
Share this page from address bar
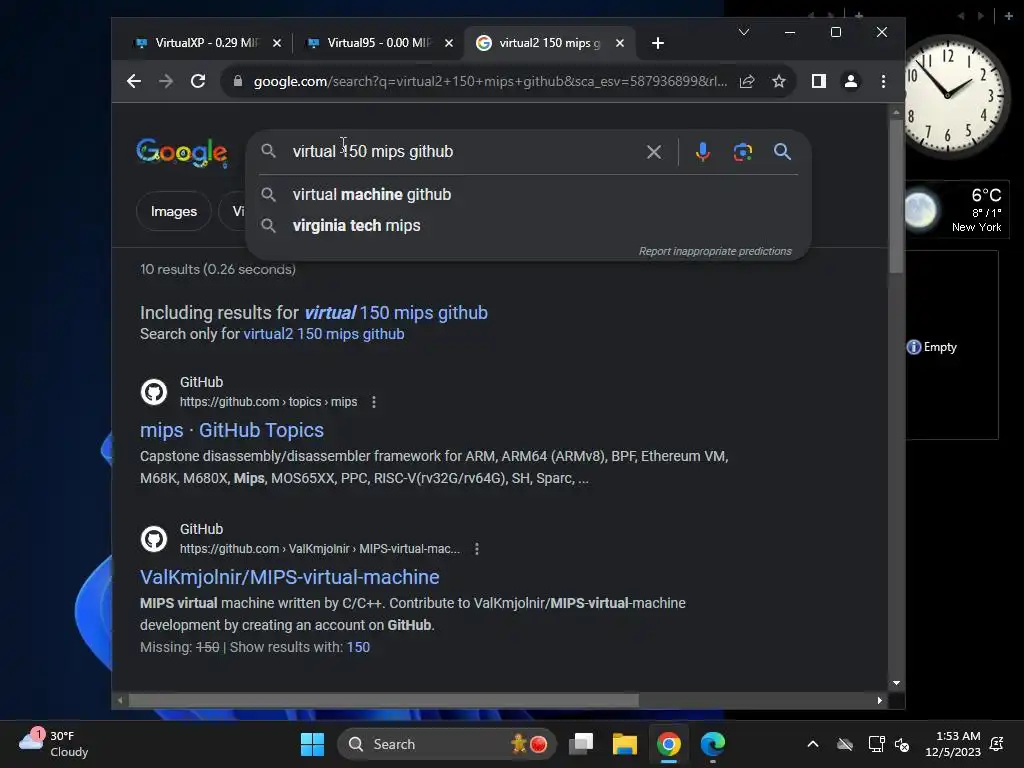tap(747, 81)
